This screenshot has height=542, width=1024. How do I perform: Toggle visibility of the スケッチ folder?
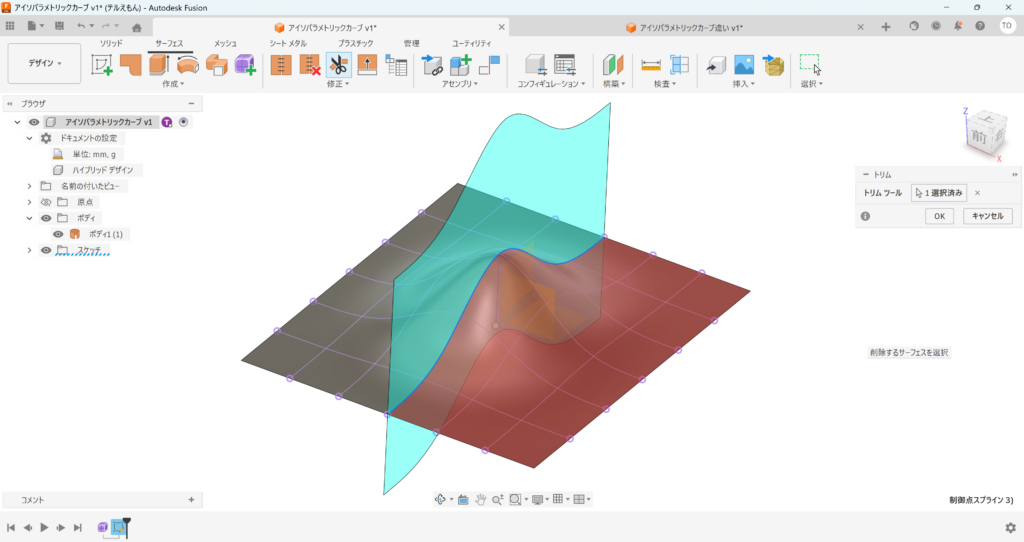[46, 250]
